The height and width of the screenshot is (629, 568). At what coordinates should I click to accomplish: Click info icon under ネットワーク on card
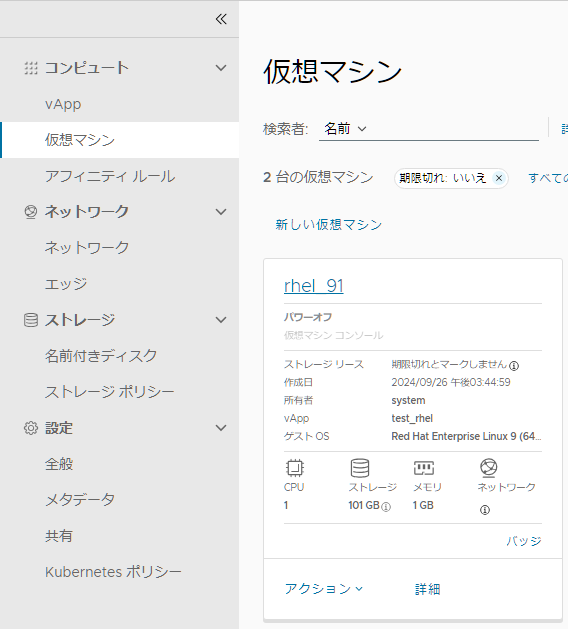[x=485, y=510]
